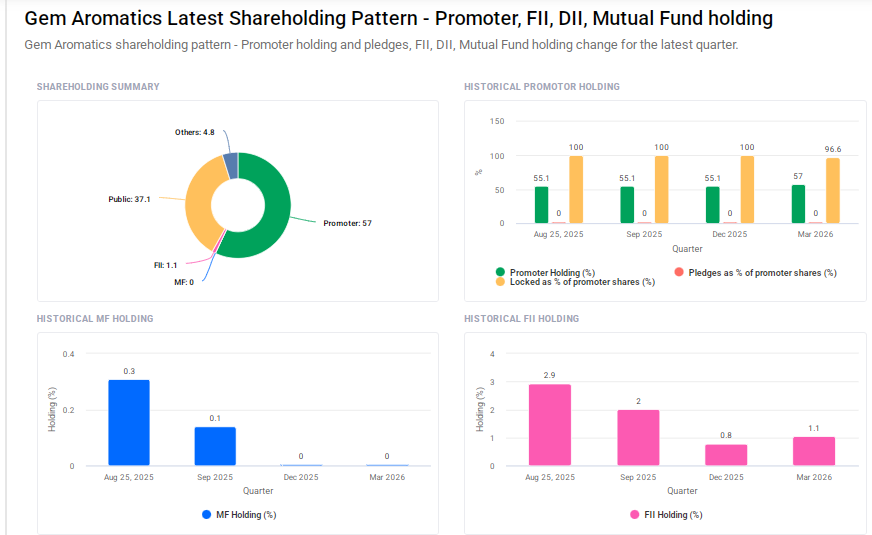Click the 'Quarter' axis title in the FII chart
The width and height of the screenshot is (872, 535).
click(x=682, y=491)
